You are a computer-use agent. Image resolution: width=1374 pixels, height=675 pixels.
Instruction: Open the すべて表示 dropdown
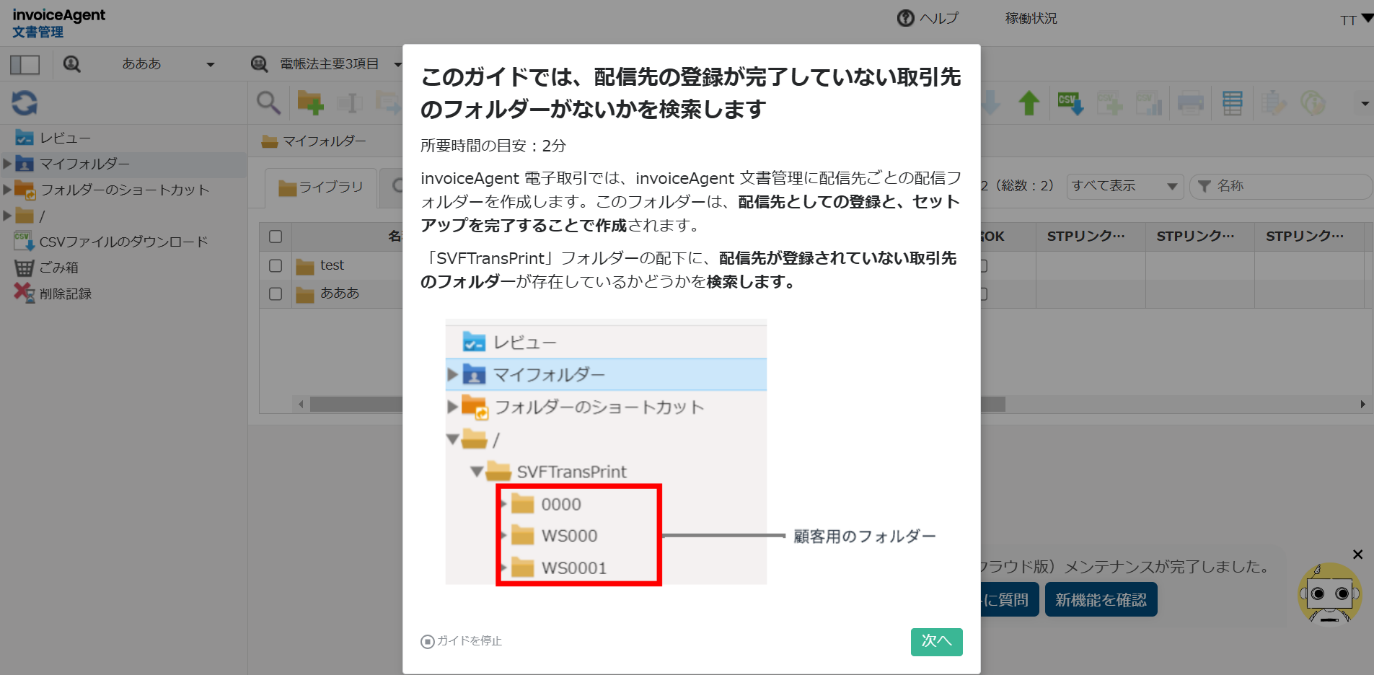pos(1124,186)
